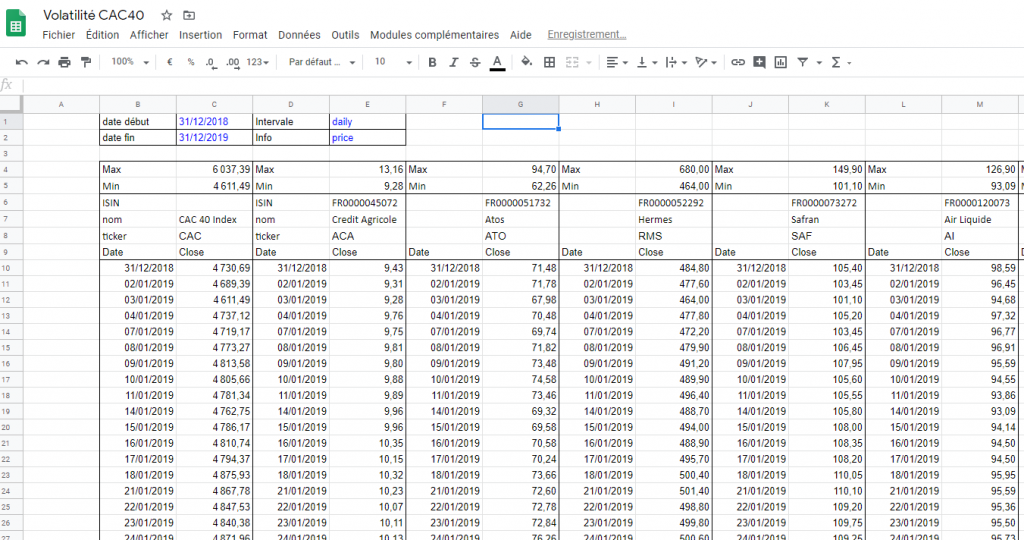Open the Insertion menu
Image resolution: width=1024 pixels, height=540 pixels.
(200, 35)
